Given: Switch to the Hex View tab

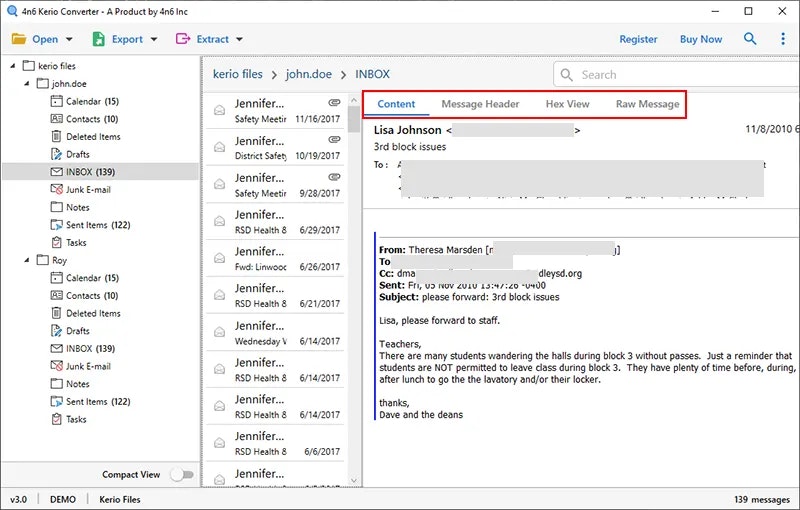Looking at the screenshot, I should click(x=567, y=104).
